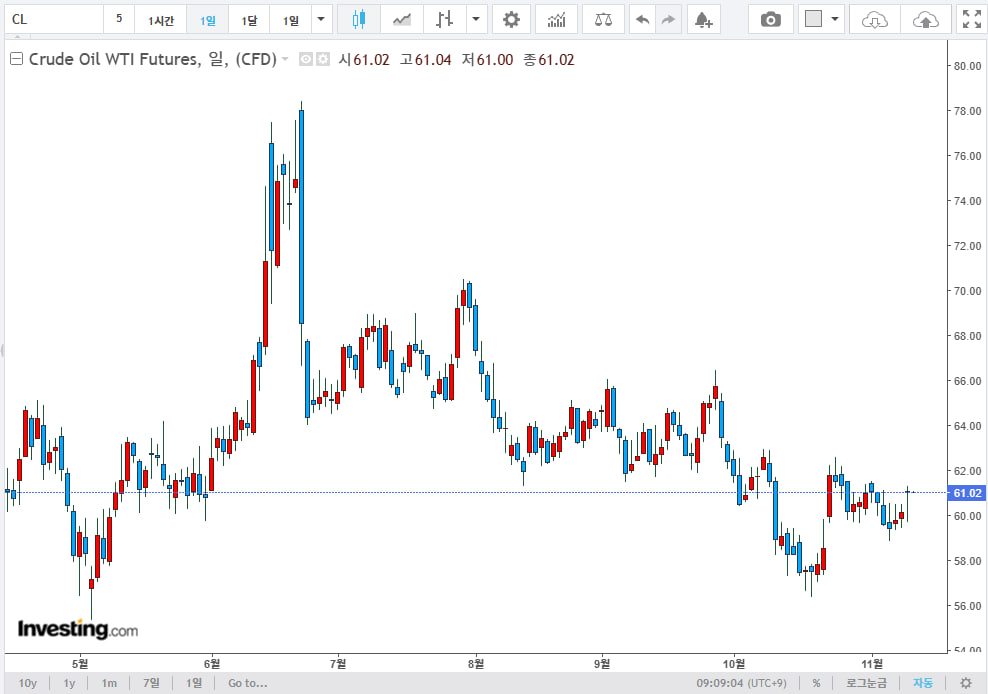This screenshot has width=988, height=694.
Task: Click the 1y range button
Action: 69,683
